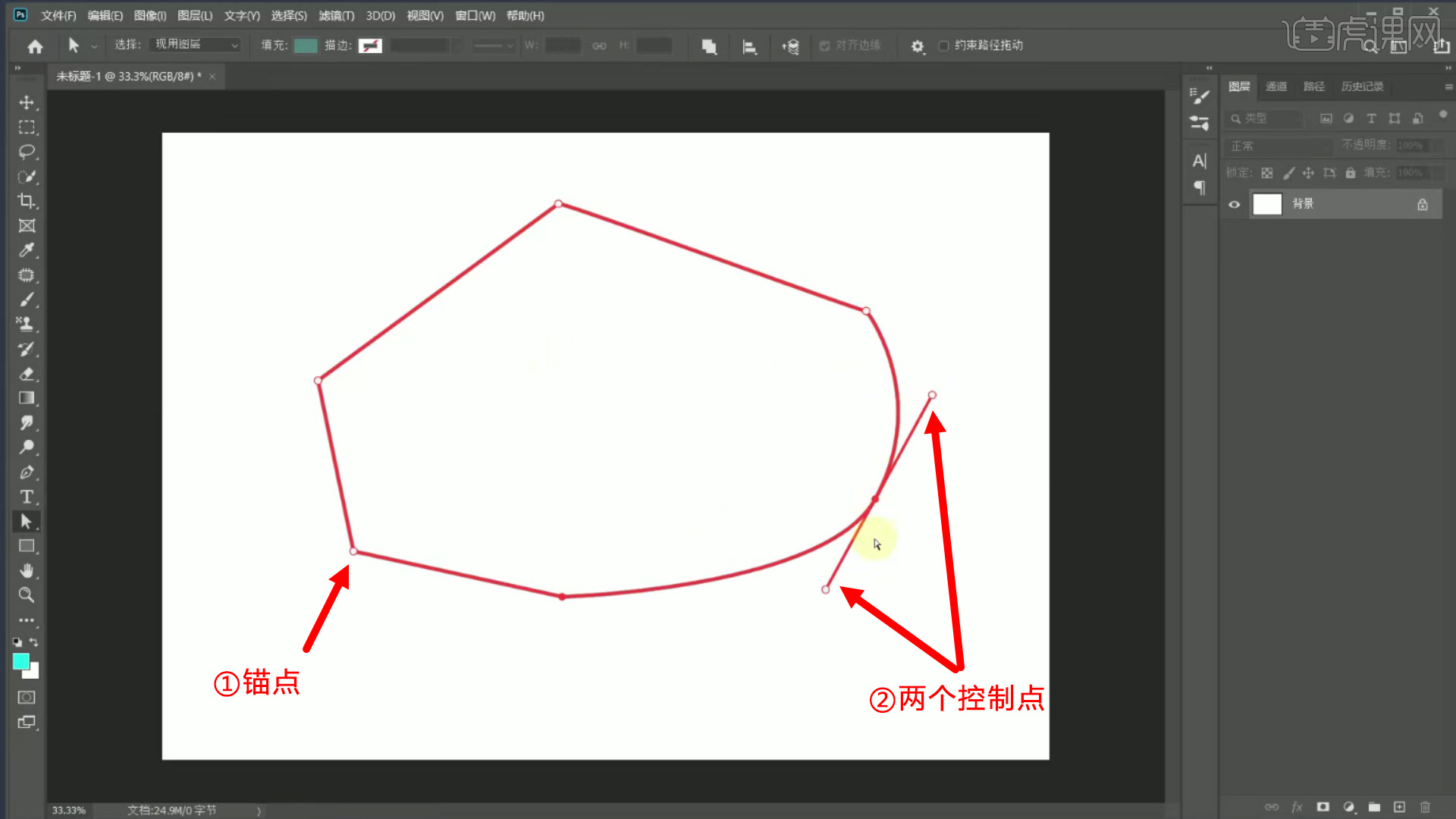The image size is (1456, 819).
Task: Toggle the adjustment layer filter
Action: pos(1348,118)
